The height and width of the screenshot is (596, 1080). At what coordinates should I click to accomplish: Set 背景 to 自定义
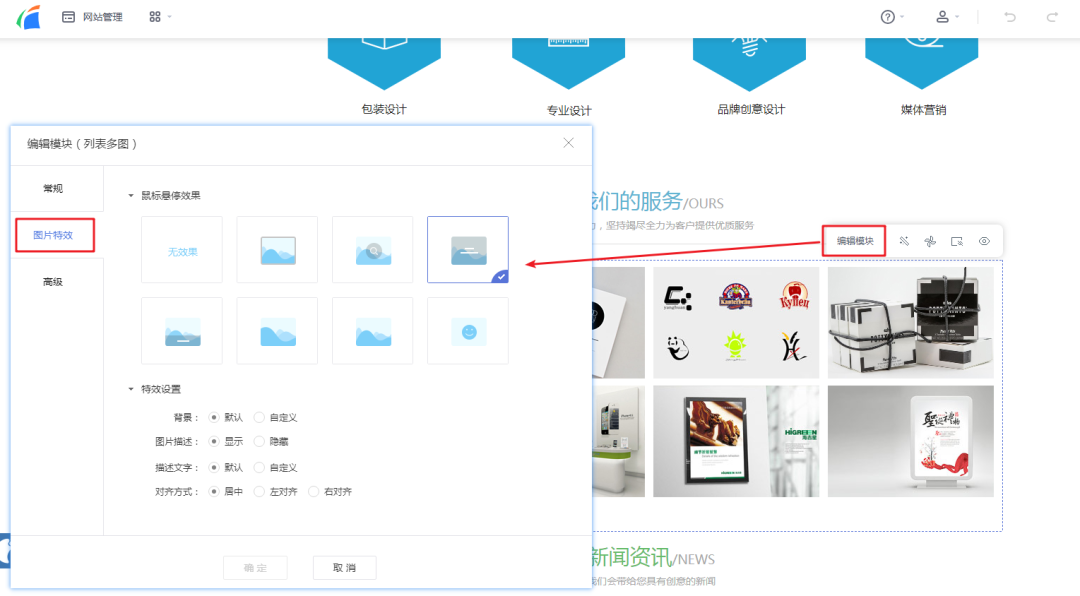(x=259, y=418)
